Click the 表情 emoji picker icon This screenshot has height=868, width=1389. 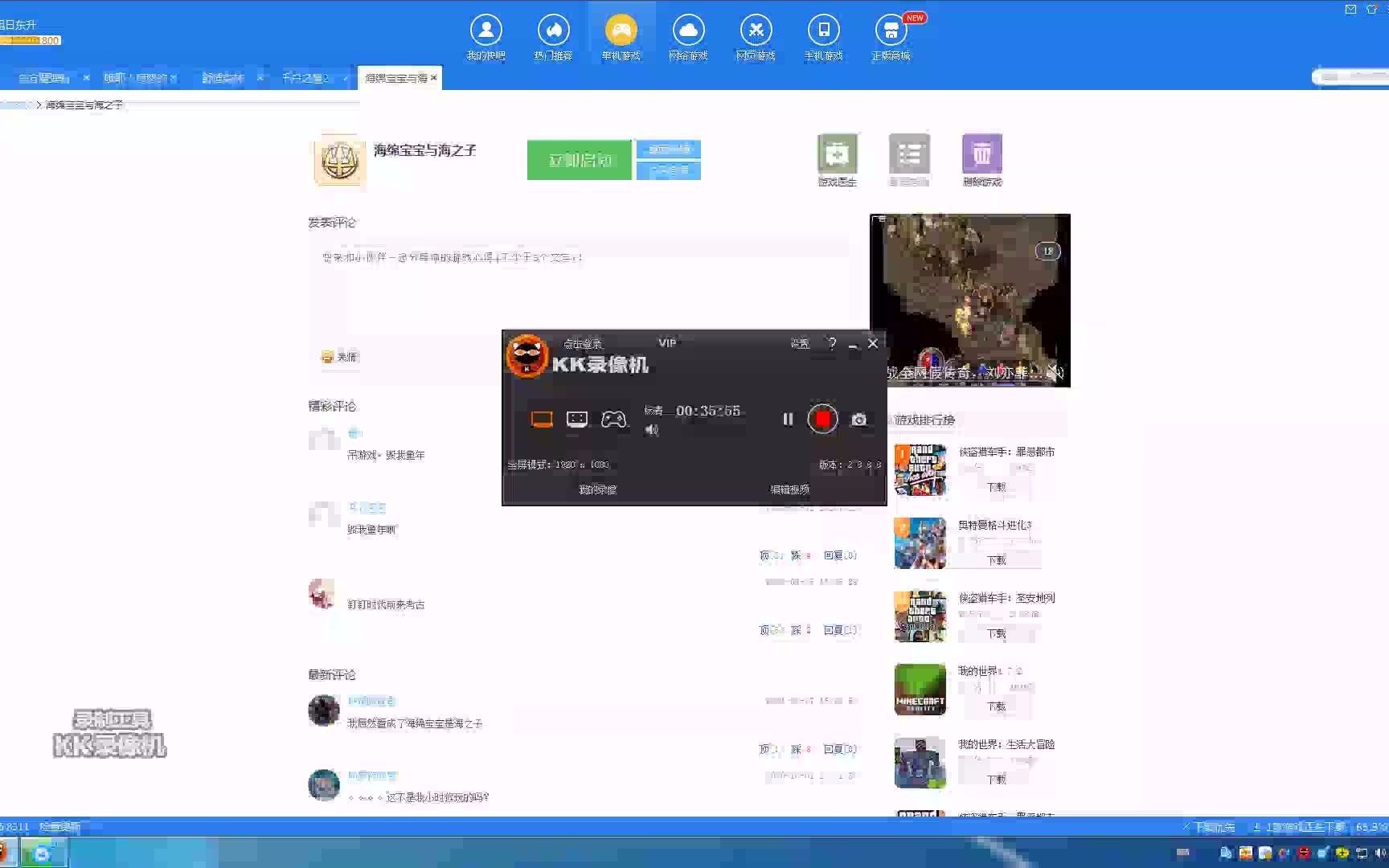point(327,357)
